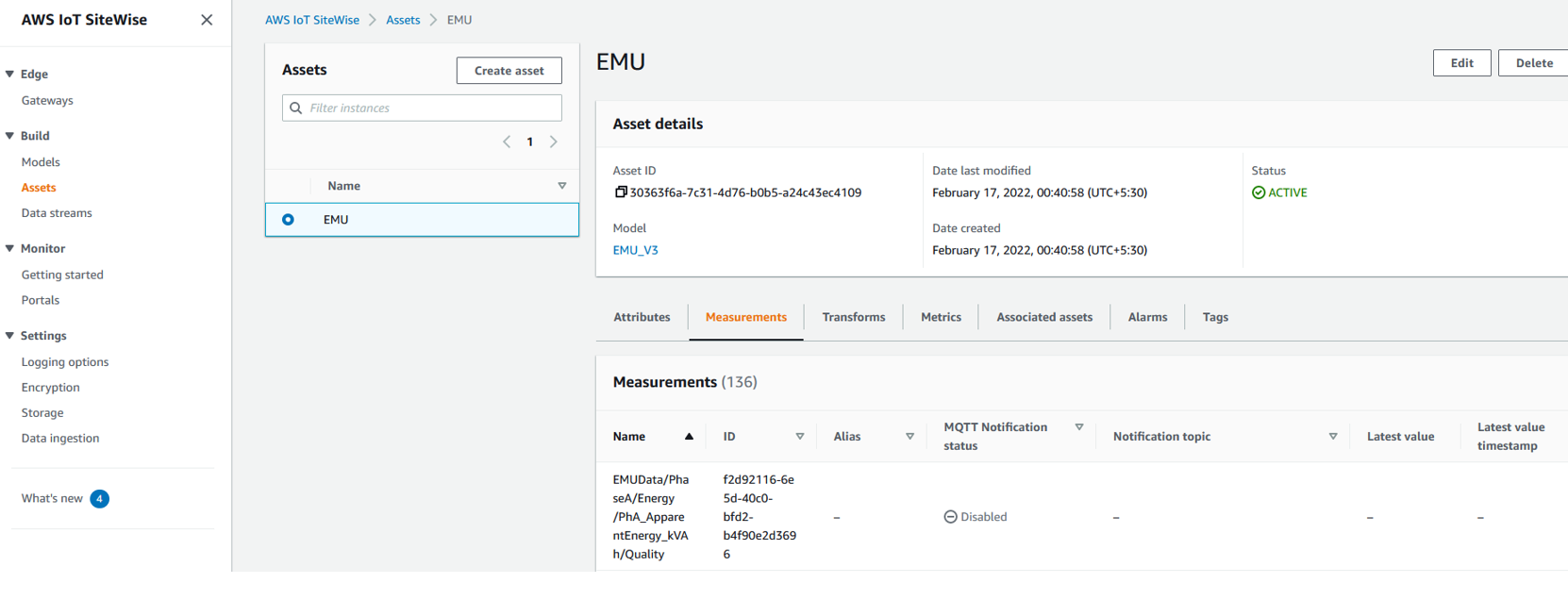Viewport: 1568px width, 600px height.
Task: Click the Latest value timestamp column header
Action: tap(1510, 437)
